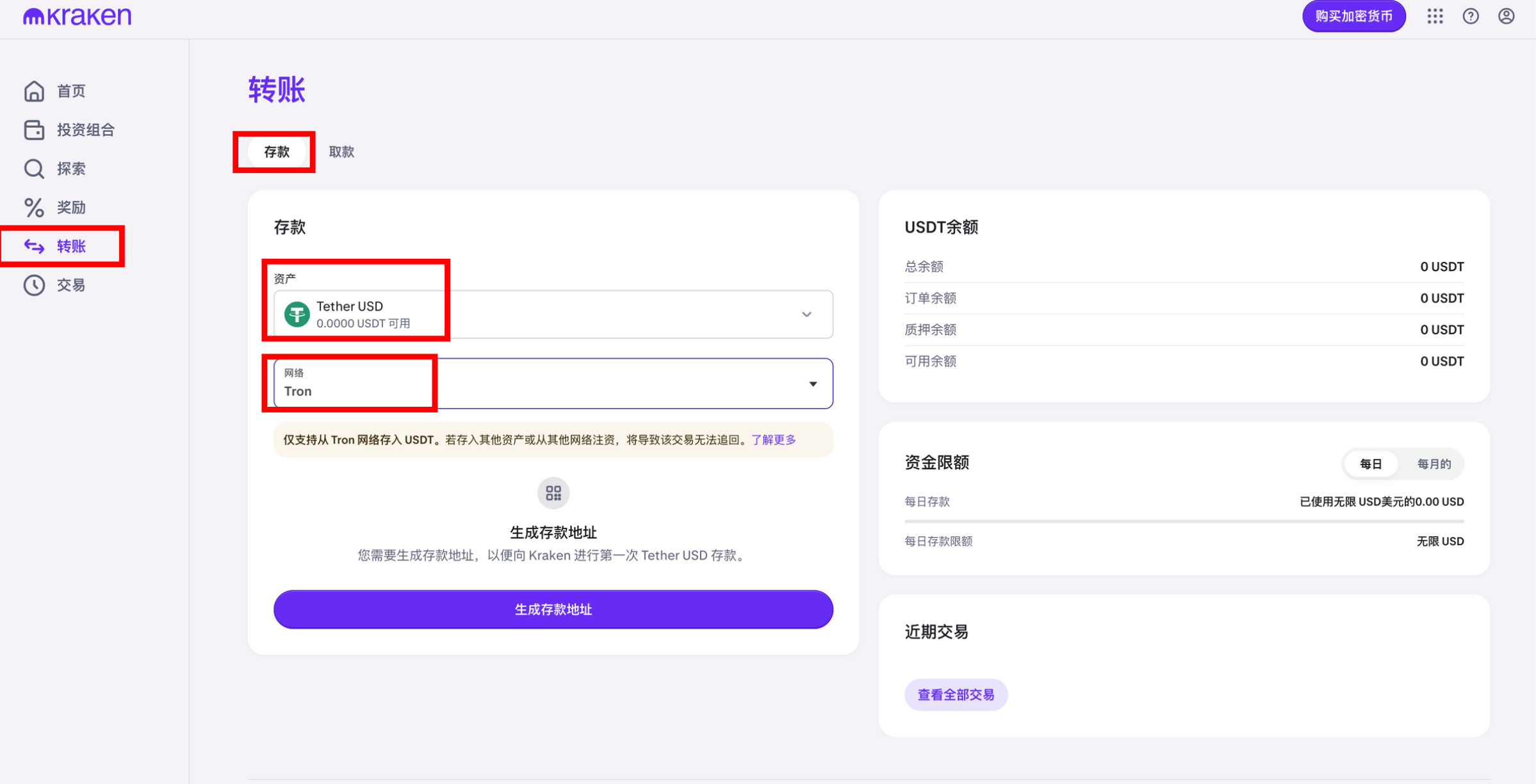The image size is (1536, 784).
Task: Open 交易 in the sidebar
Action: (71, 285)
